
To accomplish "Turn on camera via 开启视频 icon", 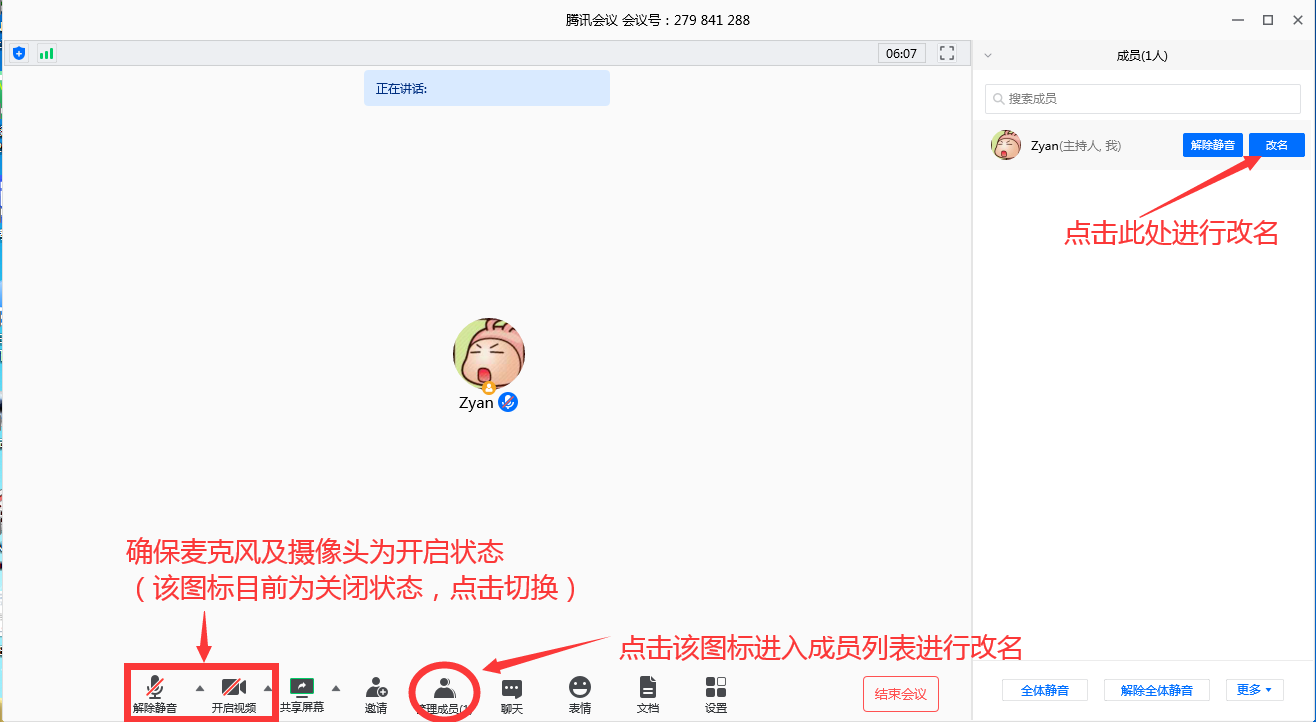I will coord(235,693).
